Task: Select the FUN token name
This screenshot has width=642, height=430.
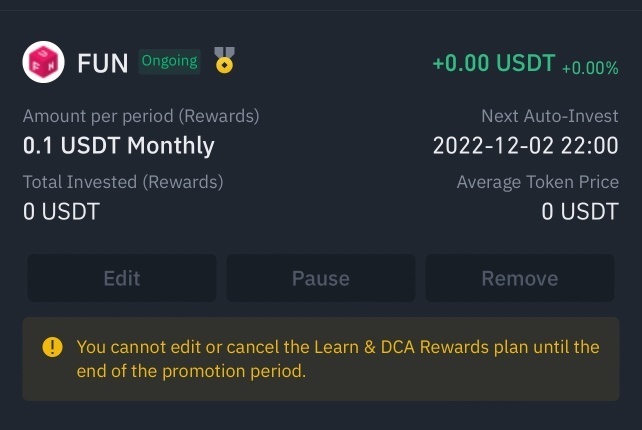Action: 103,63
